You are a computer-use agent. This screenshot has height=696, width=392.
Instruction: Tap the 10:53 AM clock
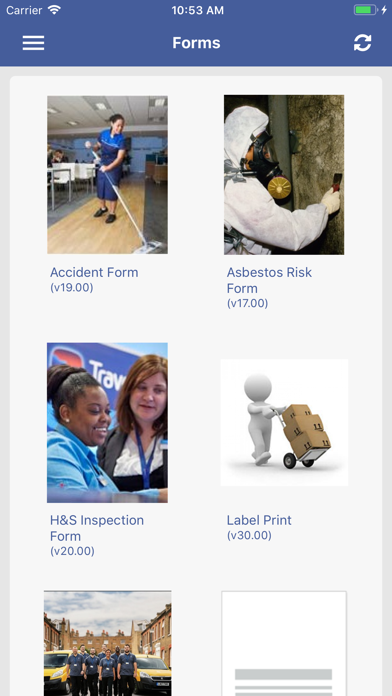pos(198,10)
